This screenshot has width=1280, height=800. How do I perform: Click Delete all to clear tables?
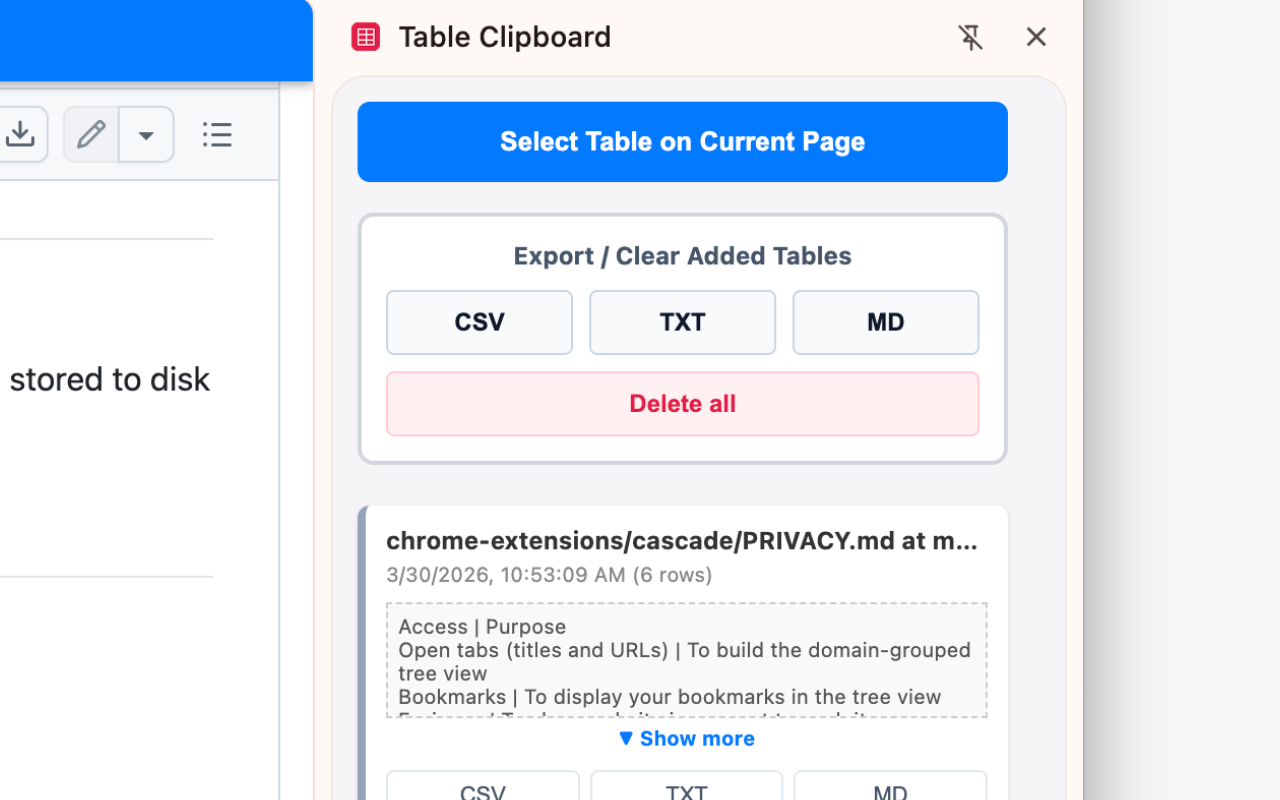tap(682, 404)
